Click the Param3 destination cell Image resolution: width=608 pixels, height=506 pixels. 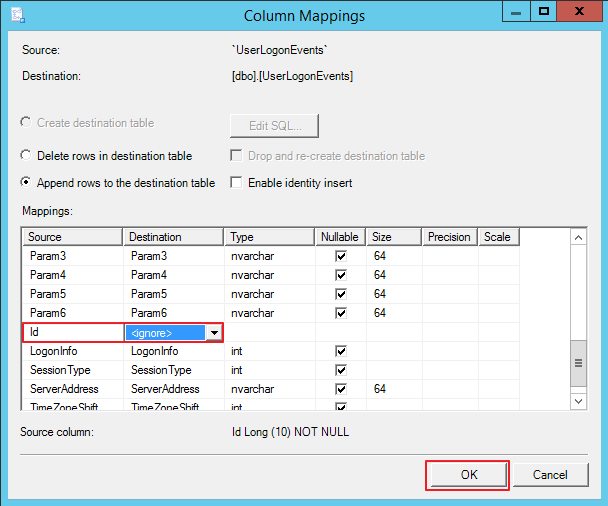(x=174, y=256)
